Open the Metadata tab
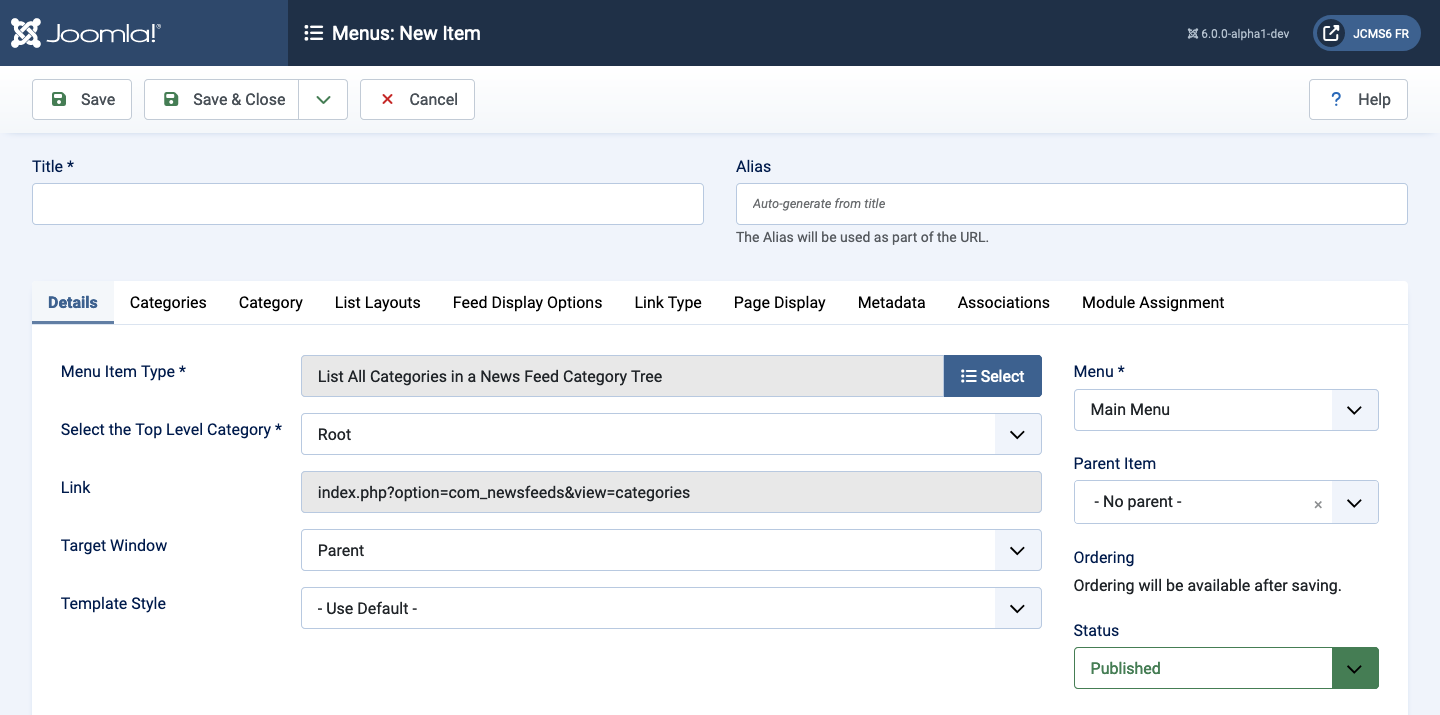Screen dimensions: 1440x715 892,302
